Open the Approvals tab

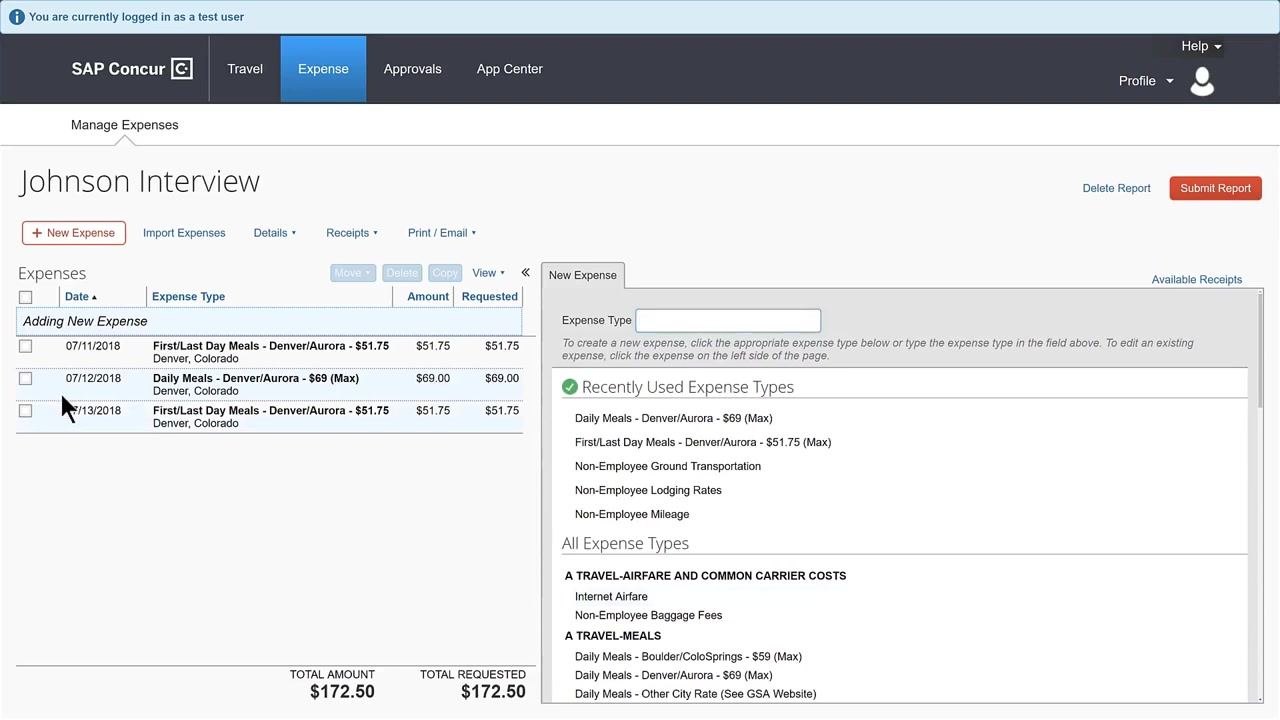413,69
